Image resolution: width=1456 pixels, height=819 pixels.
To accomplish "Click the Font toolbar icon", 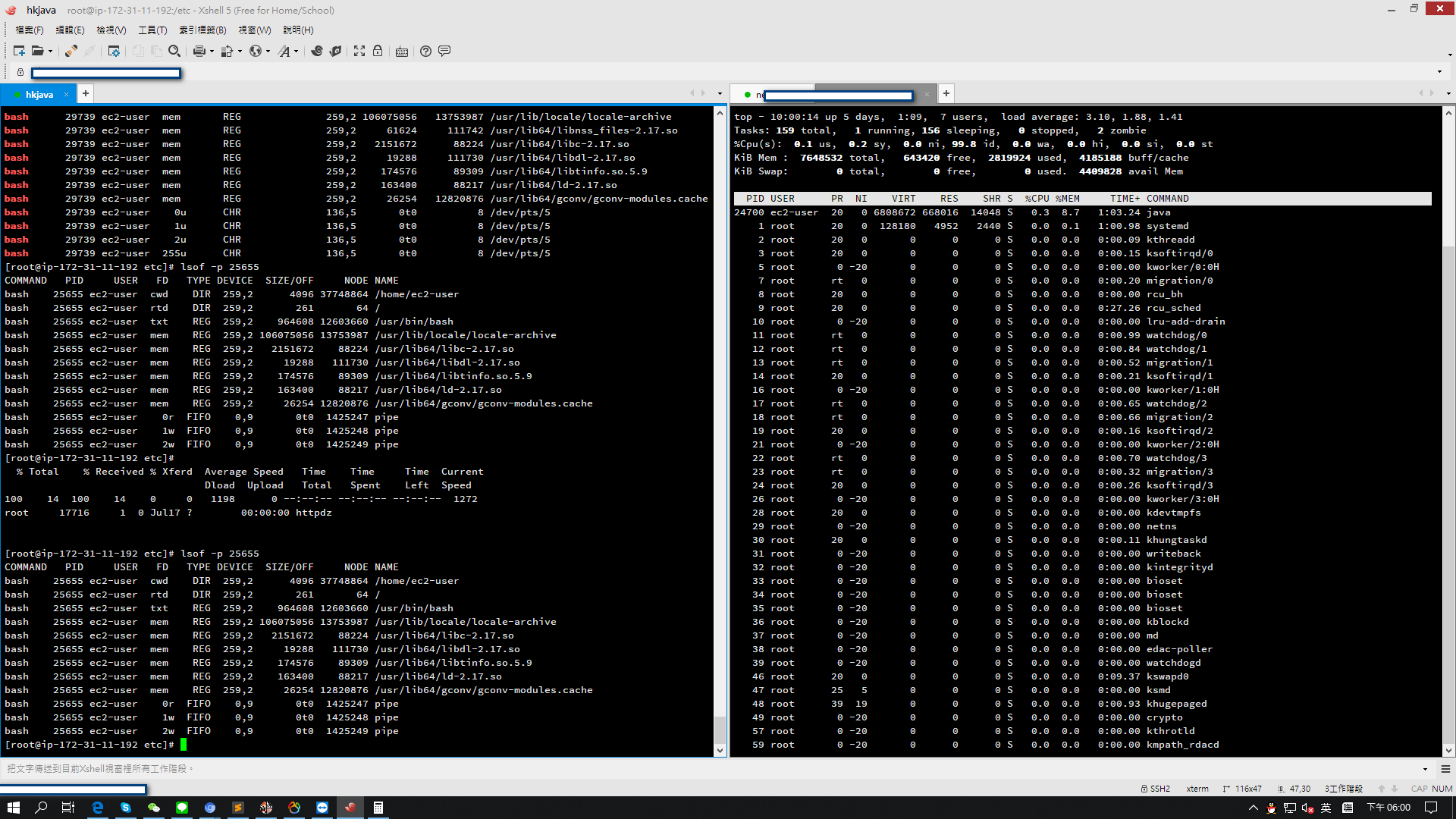I will 284,51.
